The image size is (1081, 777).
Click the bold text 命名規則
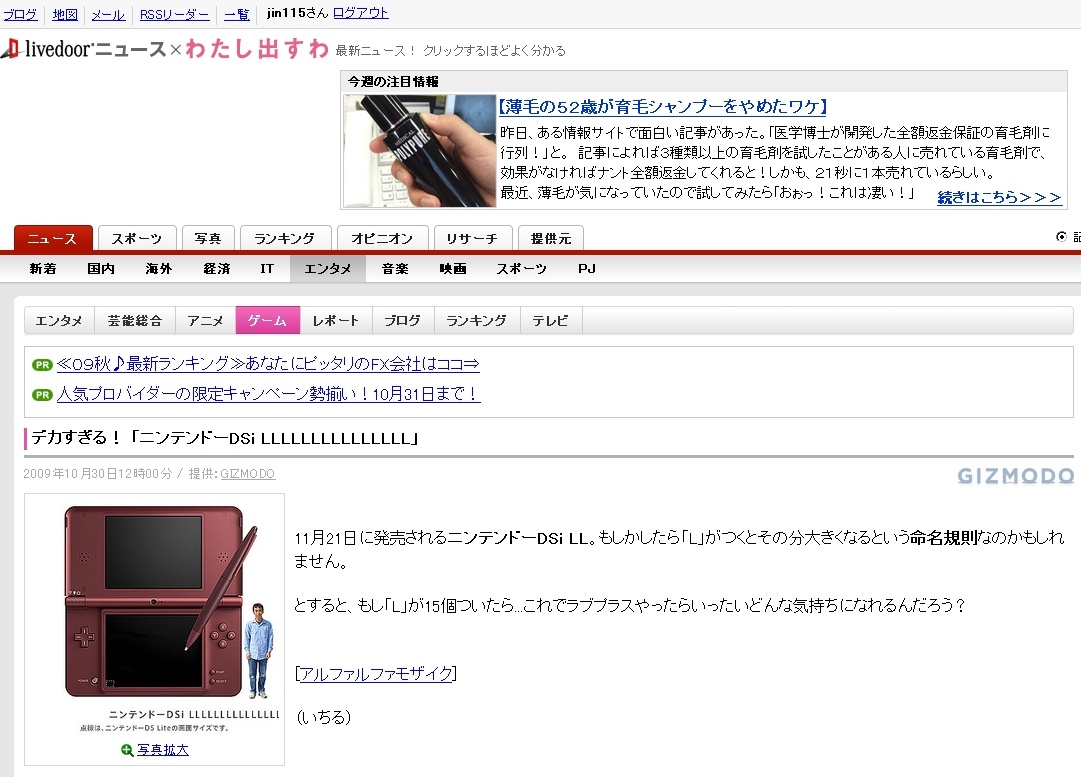944,538
